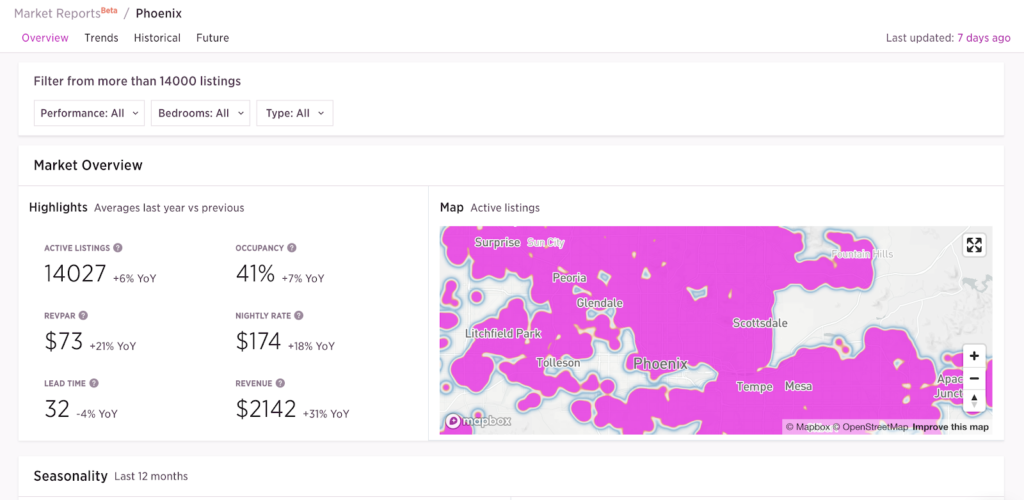Image resolution: width=1024 pixels, height=500 pixels.
Task: Switch to the Future tab
Action: (212, 38)
